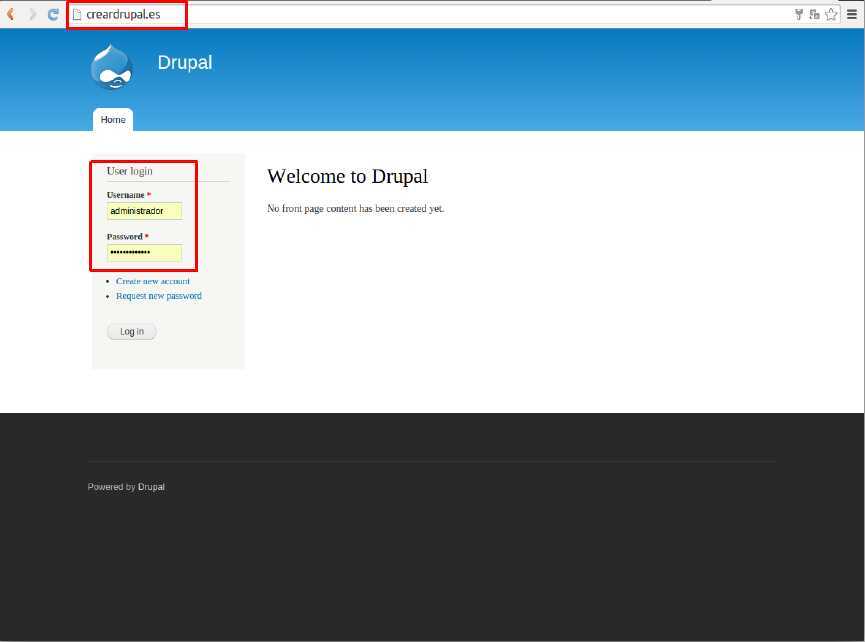Reload the creardrupal.es page
The width and height of the screenshot is (865, 642).
coord(53,15)
